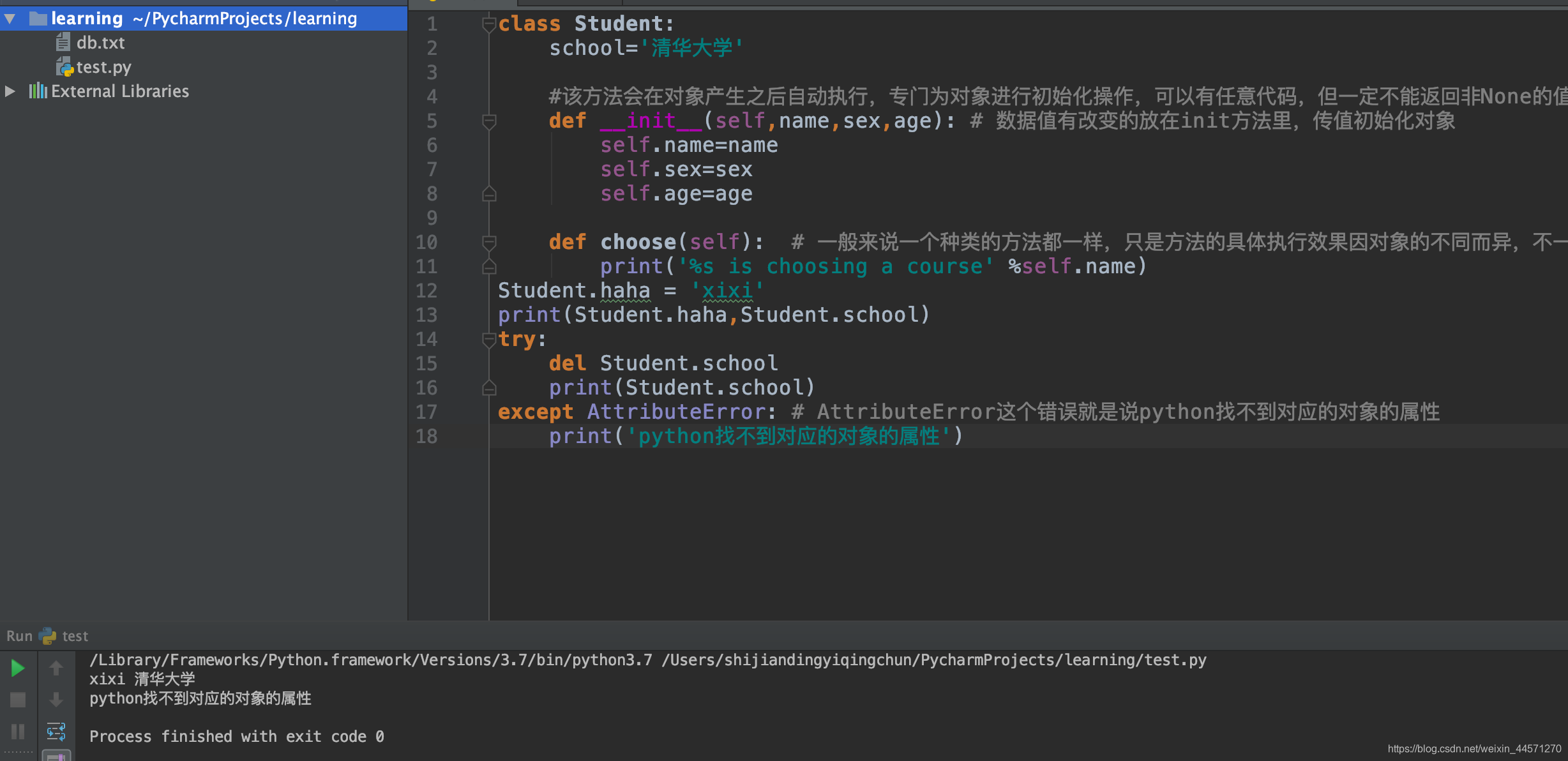The width and height of the screenshot is (1568, 761).
Task: Click the self.age=age statement
Action: tap(676, 194)
